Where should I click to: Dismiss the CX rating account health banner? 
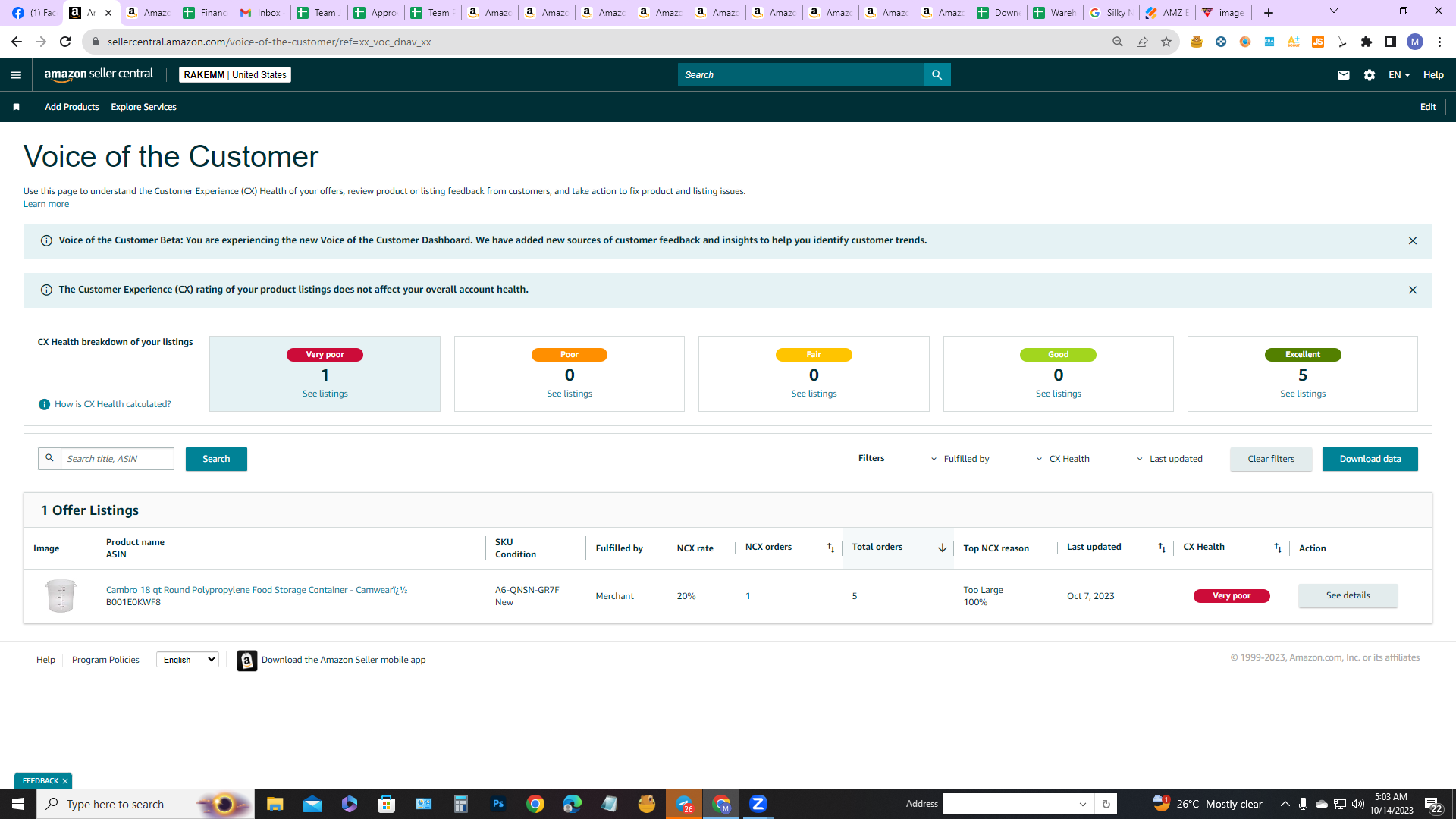[1412, 290]
